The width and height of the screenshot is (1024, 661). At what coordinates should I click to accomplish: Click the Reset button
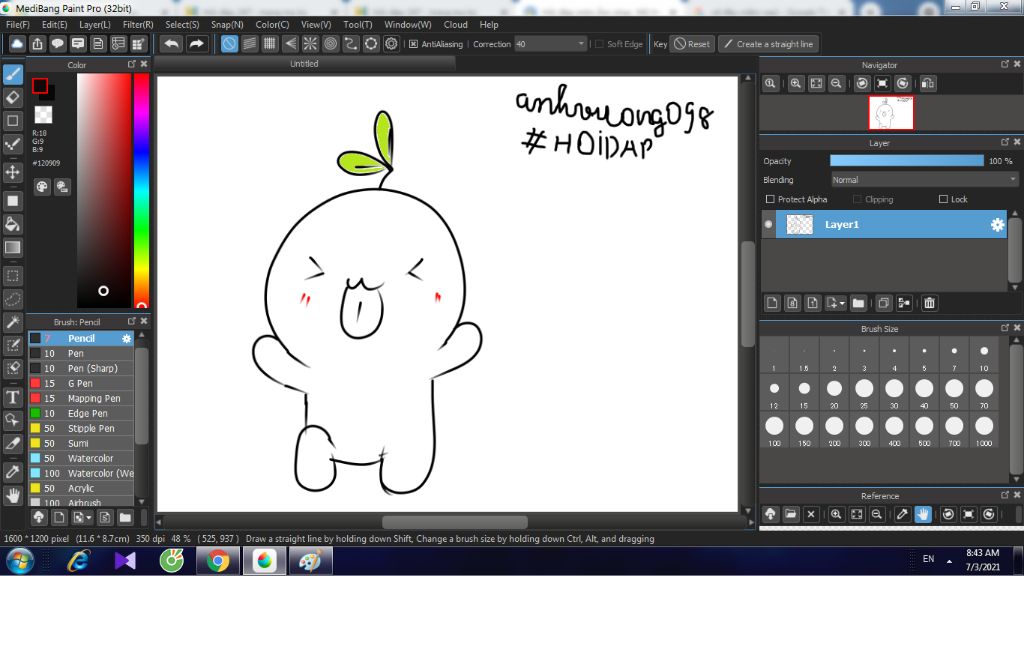click(x=692, y=44)
